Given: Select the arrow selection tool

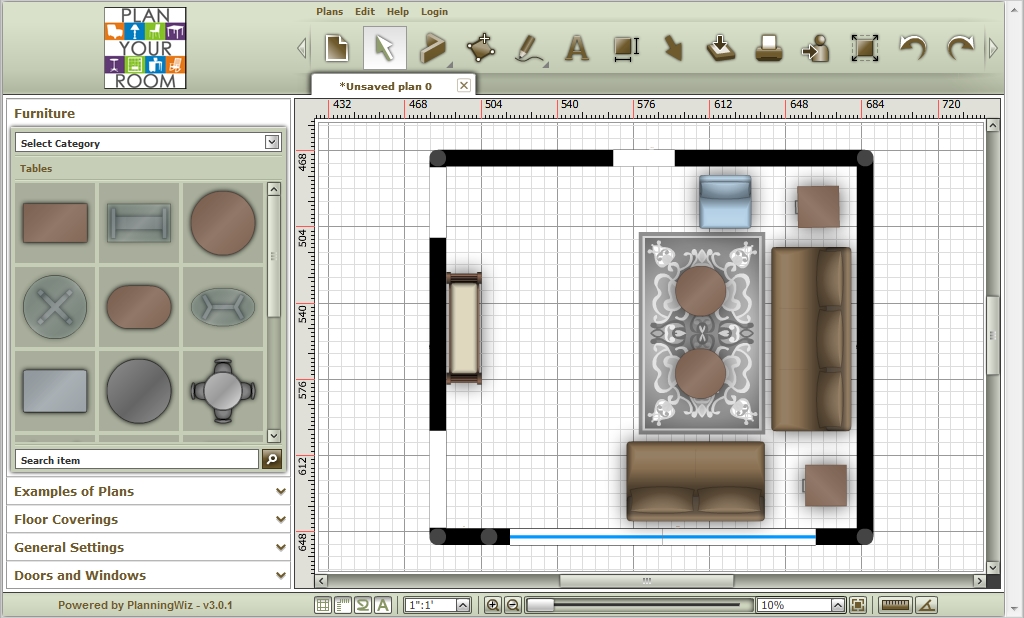Looking at the screenshot, I should (383, 47).
